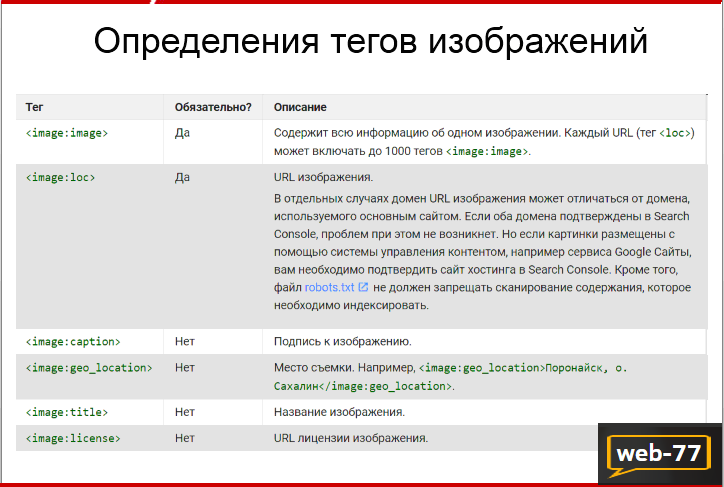Select the <image:caption> tag cell
Image resolution: width=724 pixels, height=487 pixels.
point(73,342)
